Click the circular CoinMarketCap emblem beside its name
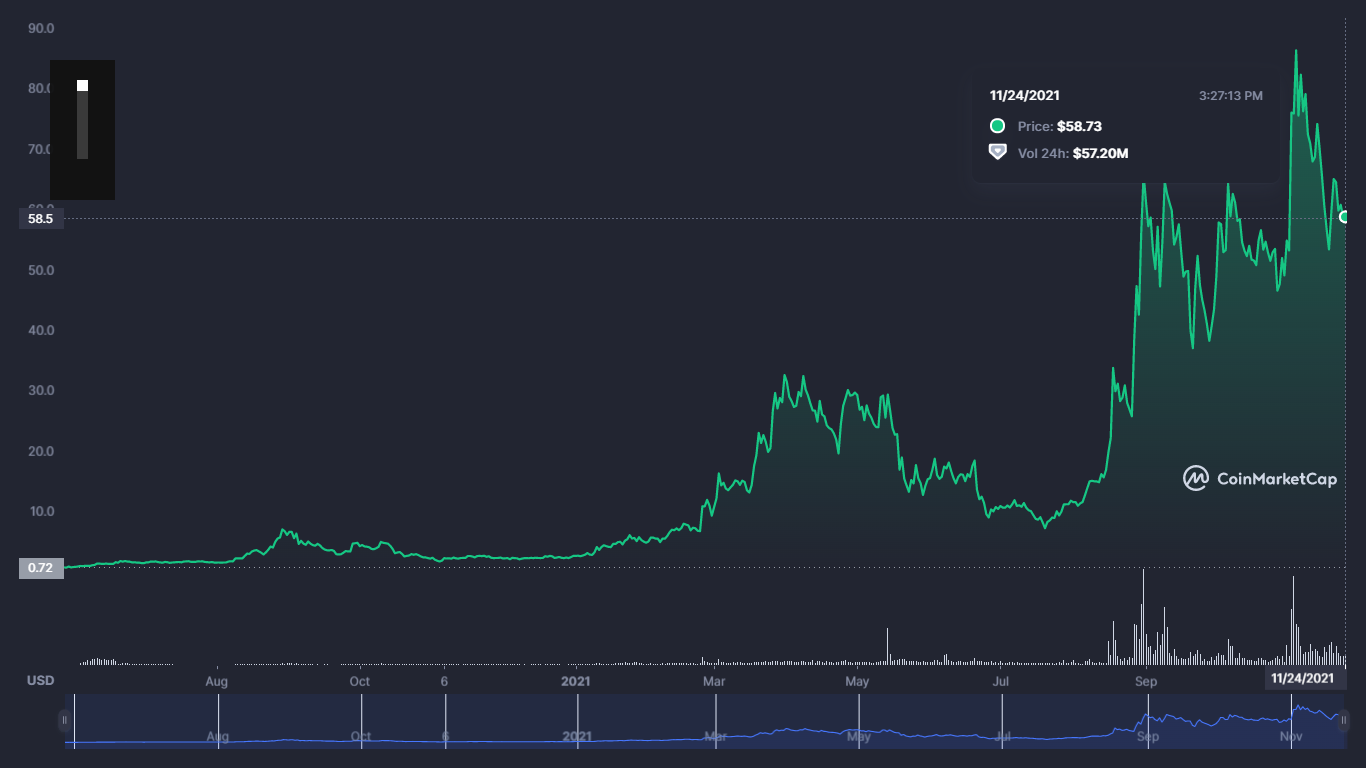 click(1196, 479)
